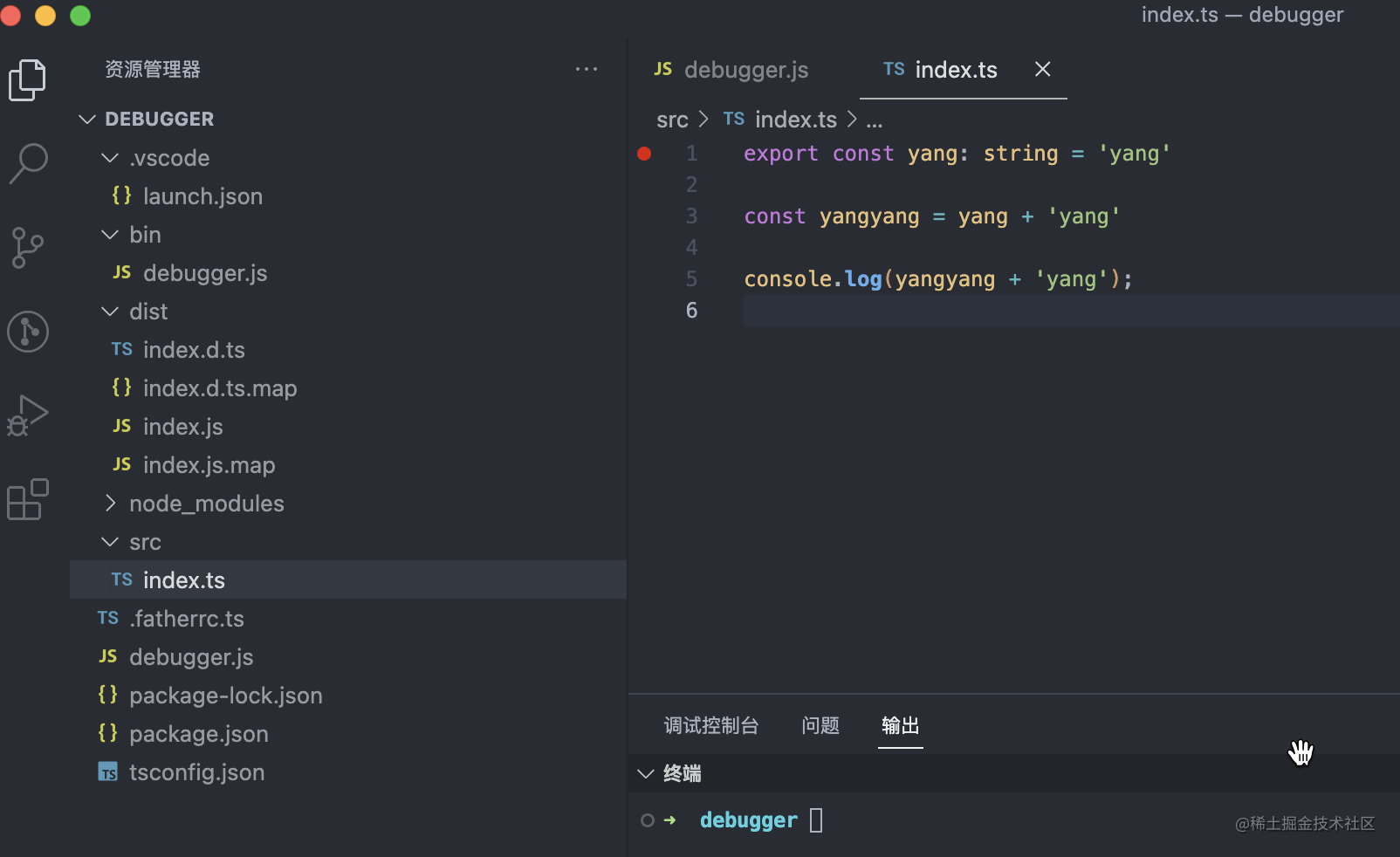This screenshot has height=857, width=1400.
Task: Open tsconfig.json from the explorer
Action: (x=196, y=772)
